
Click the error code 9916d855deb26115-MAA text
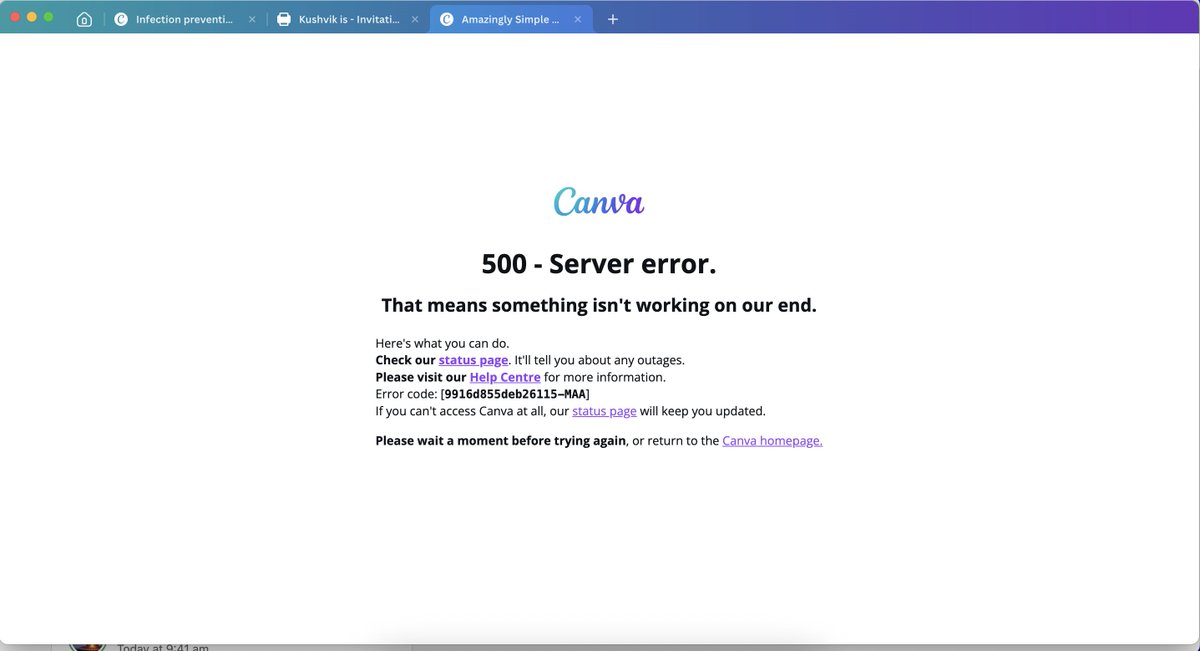click(x=516, y=394)
